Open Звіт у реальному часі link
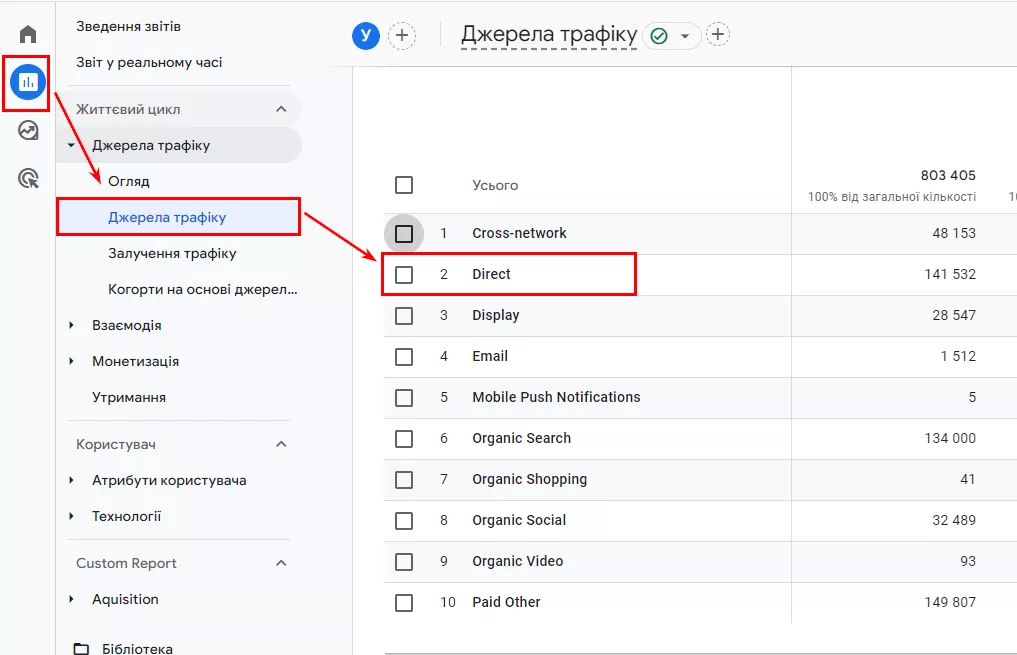The width and height of the screenshot is (1017, 655). click(x=149, y=62)
